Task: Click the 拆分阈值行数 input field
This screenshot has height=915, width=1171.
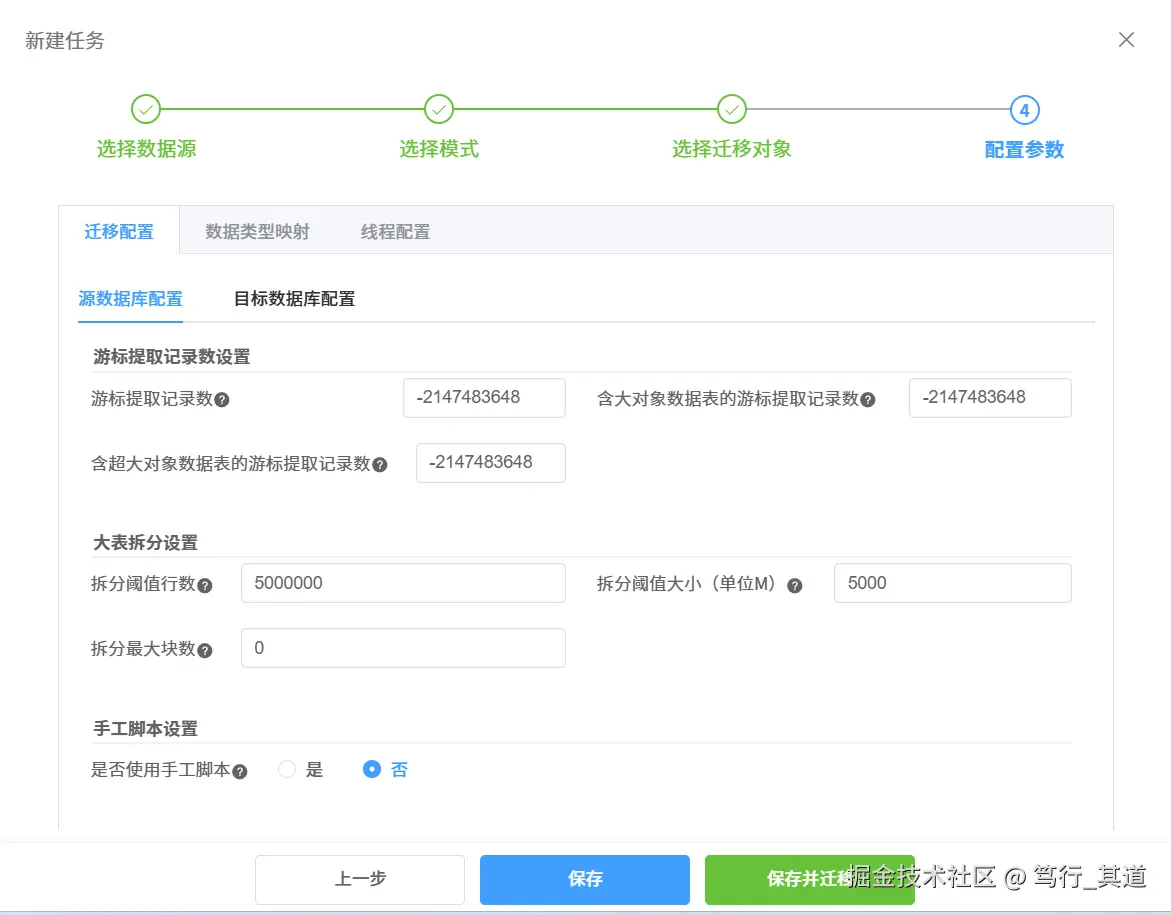Action: point(402,583)
